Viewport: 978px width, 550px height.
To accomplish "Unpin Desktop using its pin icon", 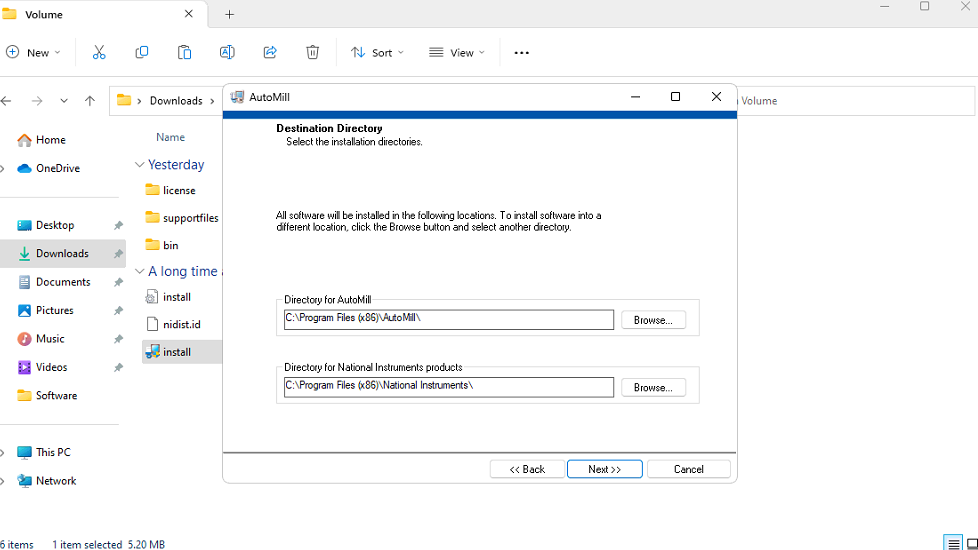I will pyautogui.click(x=118, y=226).
